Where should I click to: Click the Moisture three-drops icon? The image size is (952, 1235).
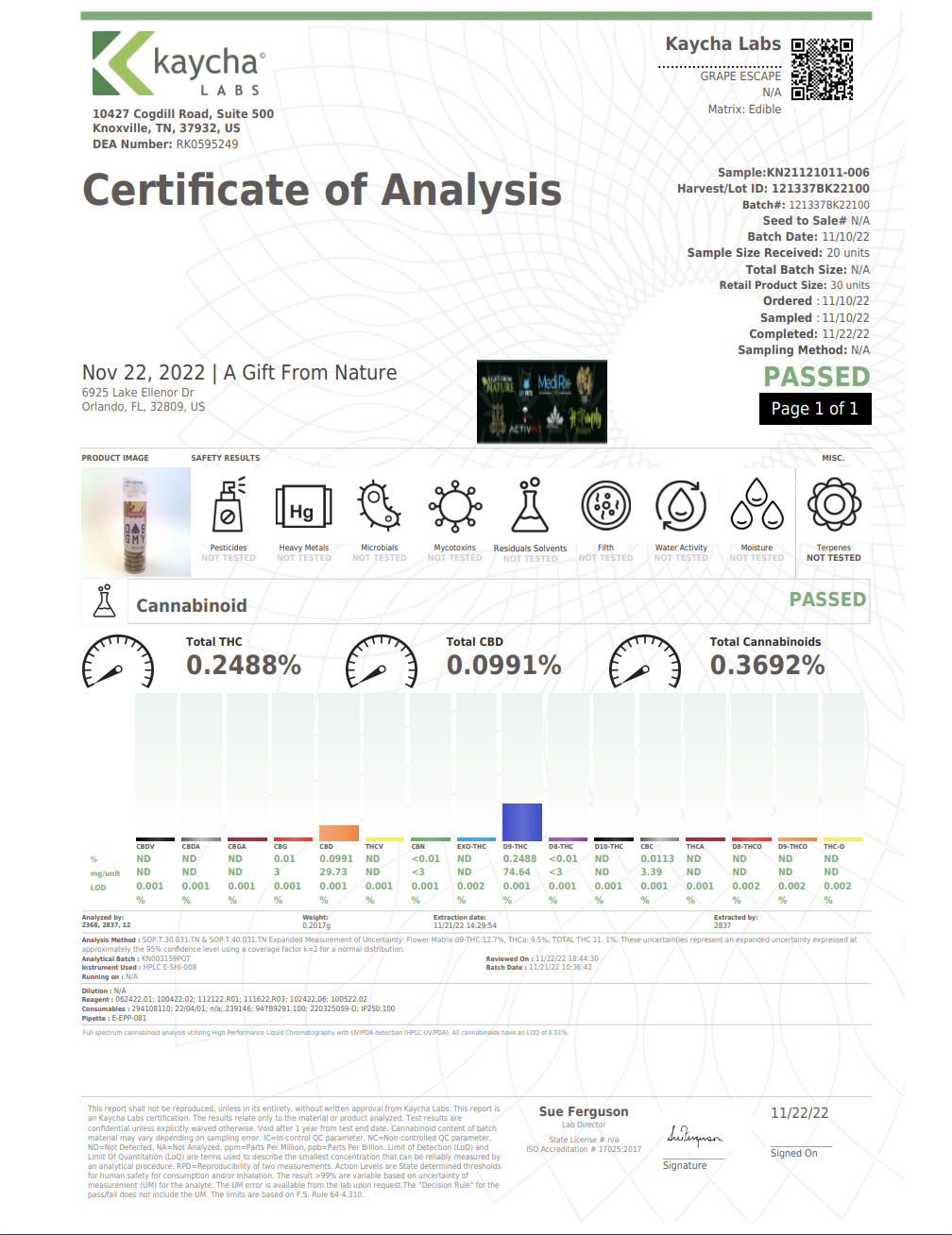click(x=756, y=505)
